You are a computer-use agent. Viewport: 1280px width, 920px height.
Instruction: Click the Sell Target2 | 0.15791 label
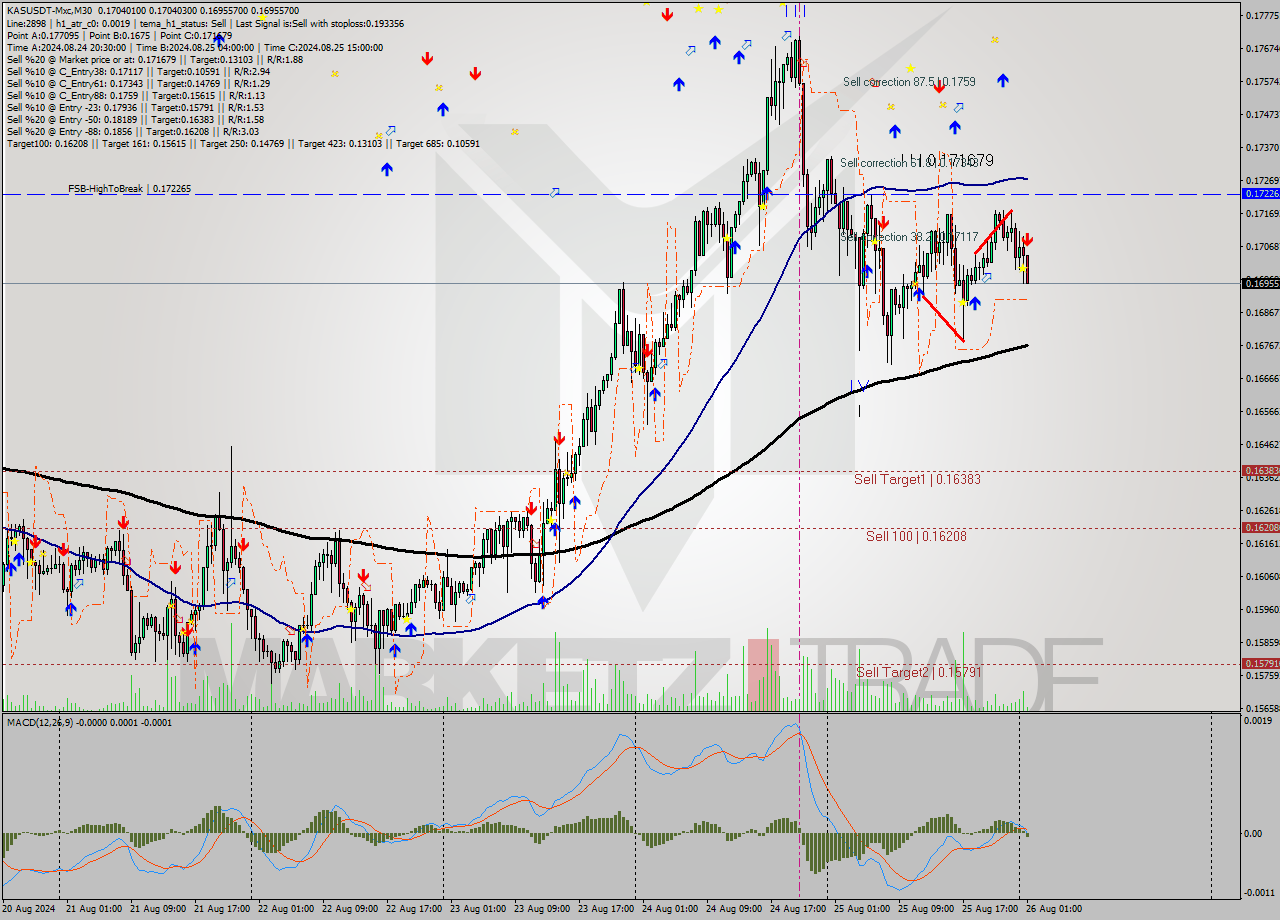pos(919,672)
